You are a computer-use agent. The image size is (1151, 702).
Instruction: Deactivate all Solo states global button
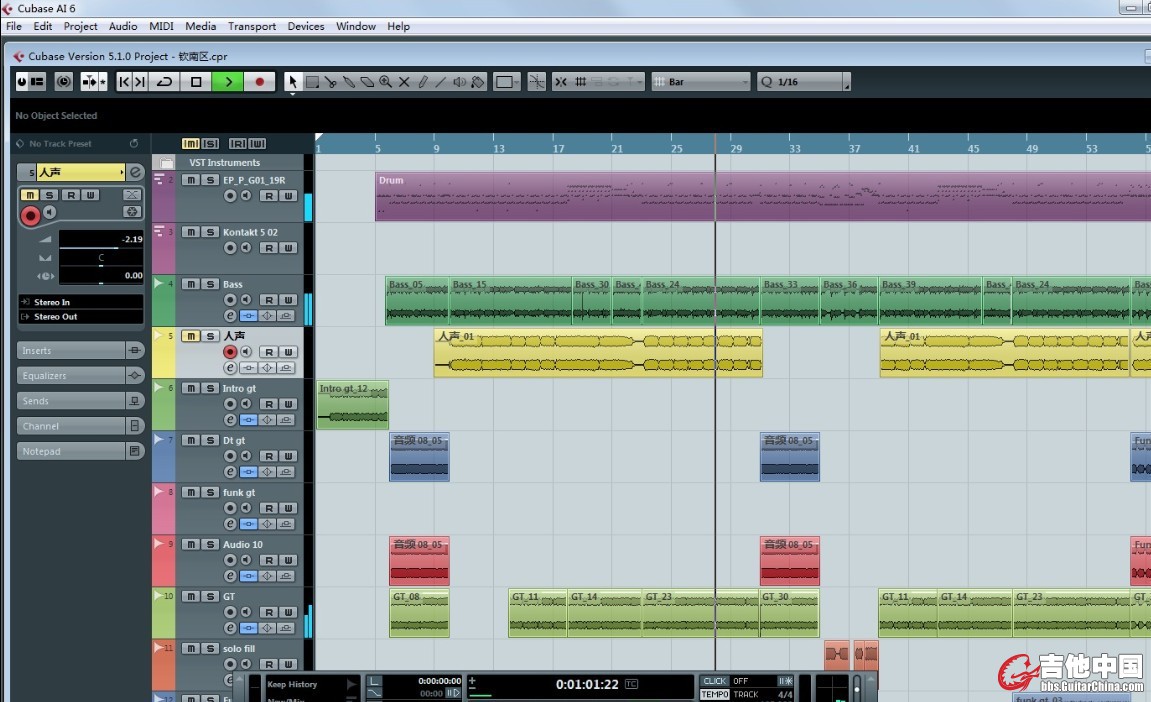[x=210, y=144]
